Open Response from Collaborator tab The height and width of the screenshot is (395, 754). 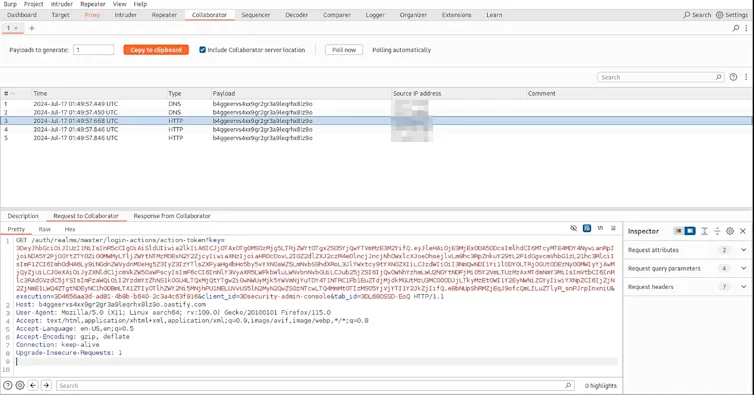point(172,216)
